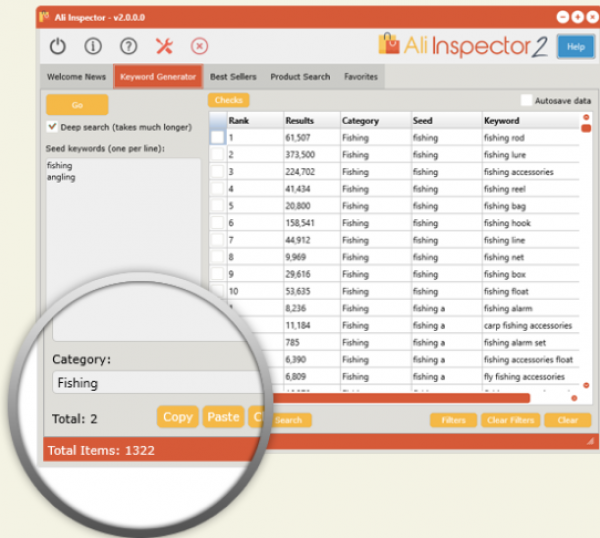Switch to the Product Search tab

point(300,77)
